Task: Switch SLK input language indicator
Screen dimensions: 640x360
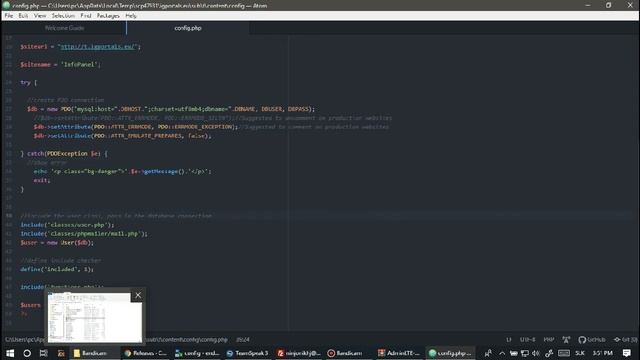Action: click(x=580, y=353)
